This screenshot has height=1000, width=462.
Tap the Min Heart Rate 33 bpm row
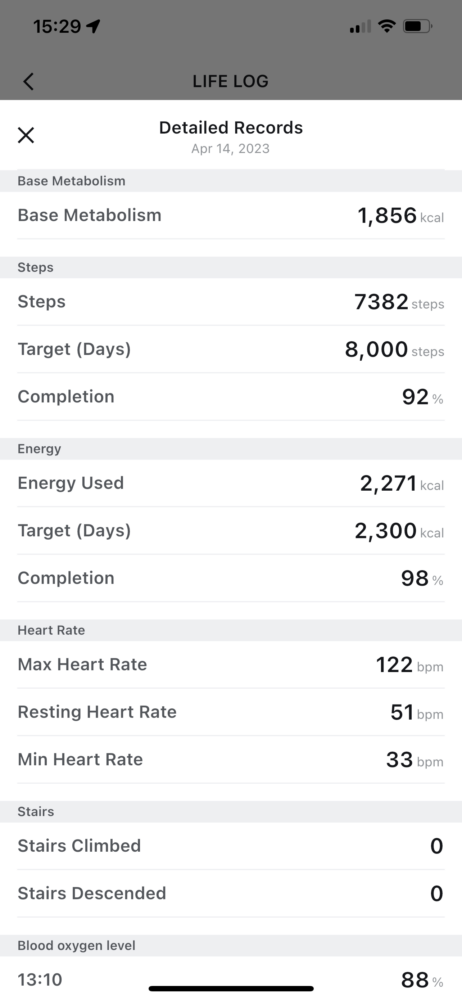click(231, 760)
